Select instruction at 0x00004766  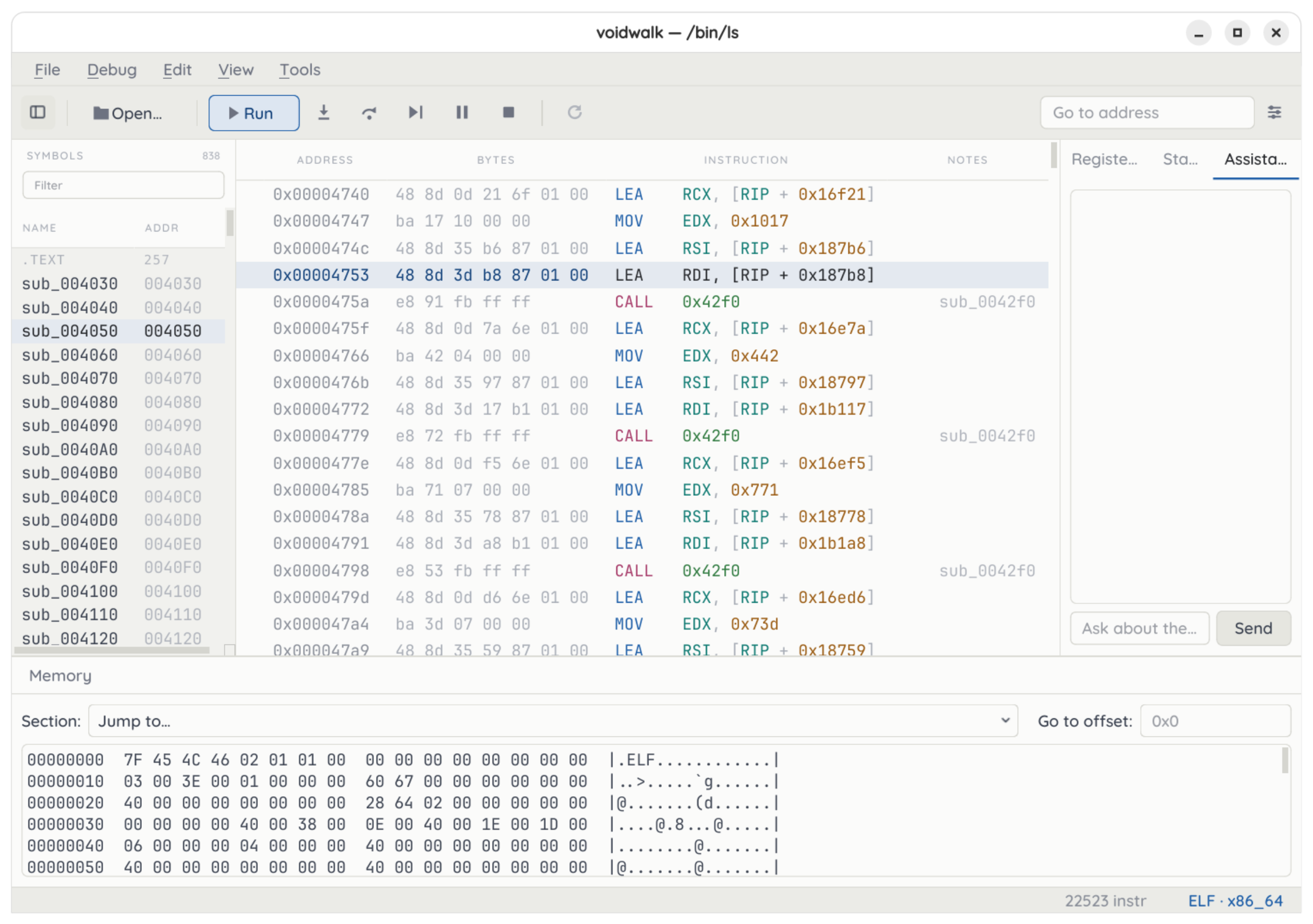point(642,356)
